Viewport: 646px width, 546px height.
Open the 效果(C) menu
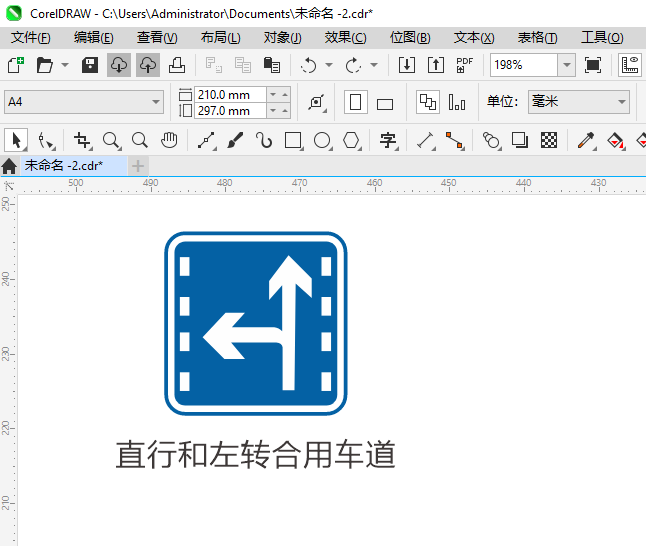tap(345, 38)
